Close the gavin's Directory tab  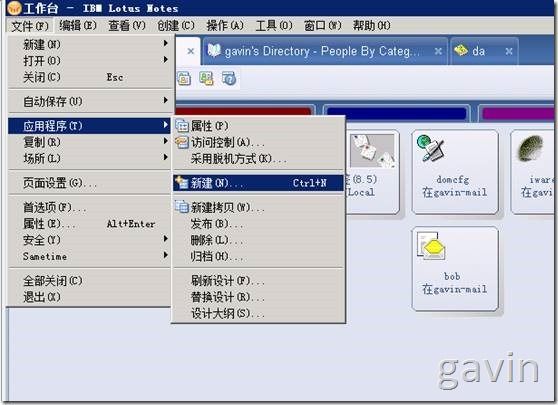438,52
